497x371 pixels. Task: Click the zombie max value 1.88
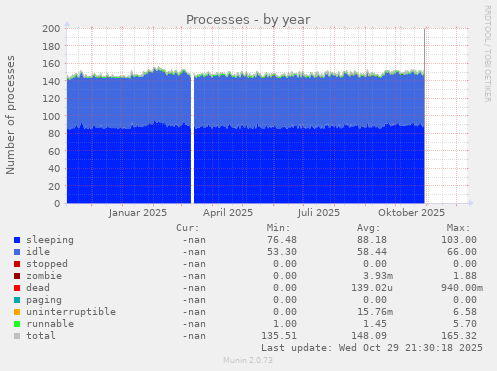tap(465, 276)
